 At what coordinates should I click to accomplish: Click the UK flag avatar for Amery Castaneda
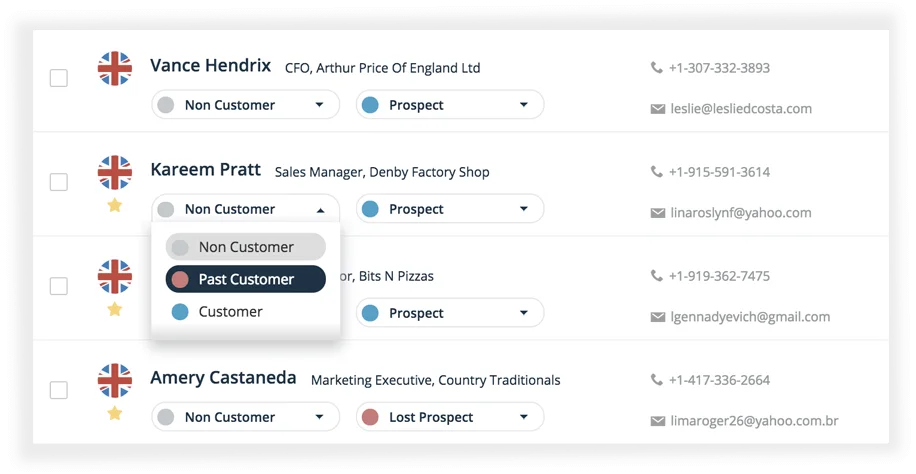pyautogui.click(x=114, y=380)
